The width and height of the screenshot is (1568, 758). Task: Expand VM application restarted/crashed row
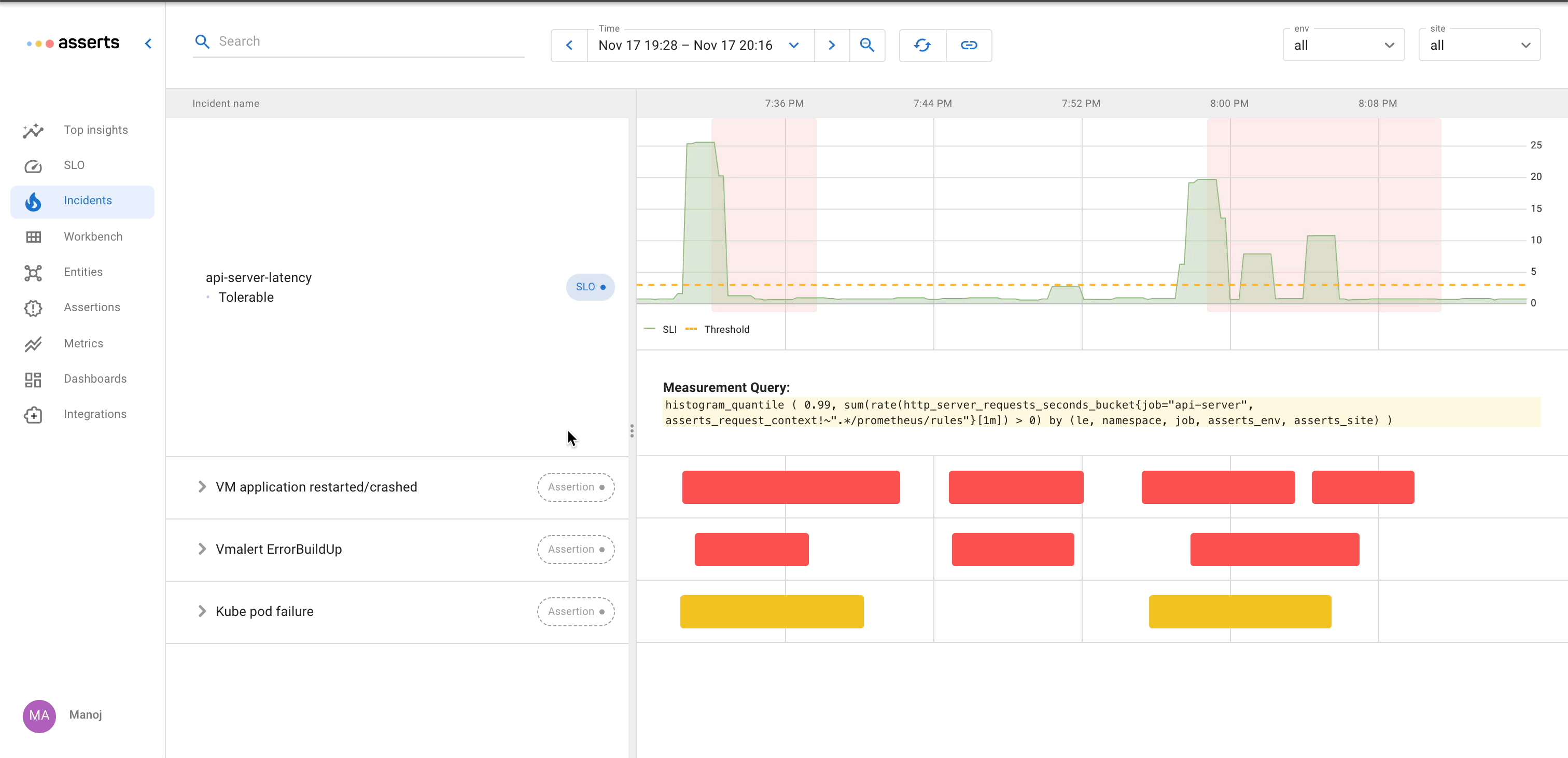202,487
